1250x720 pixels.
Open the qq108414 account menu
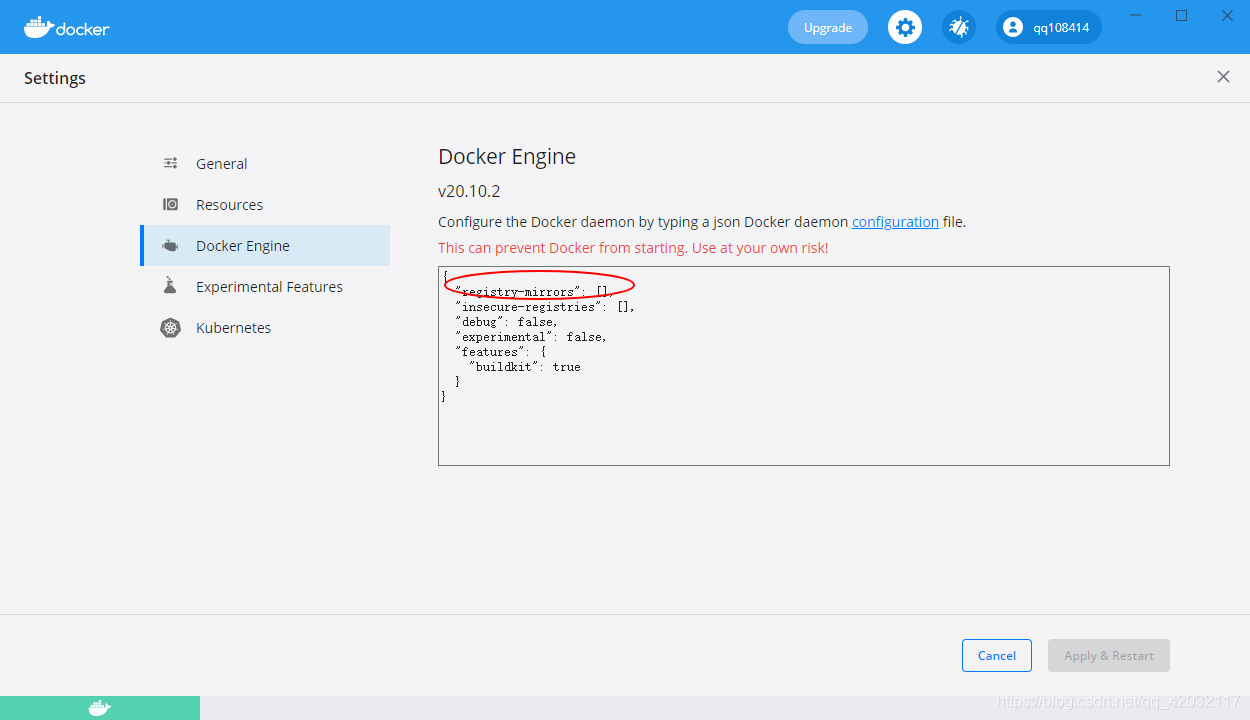(x=1049, y=27)
